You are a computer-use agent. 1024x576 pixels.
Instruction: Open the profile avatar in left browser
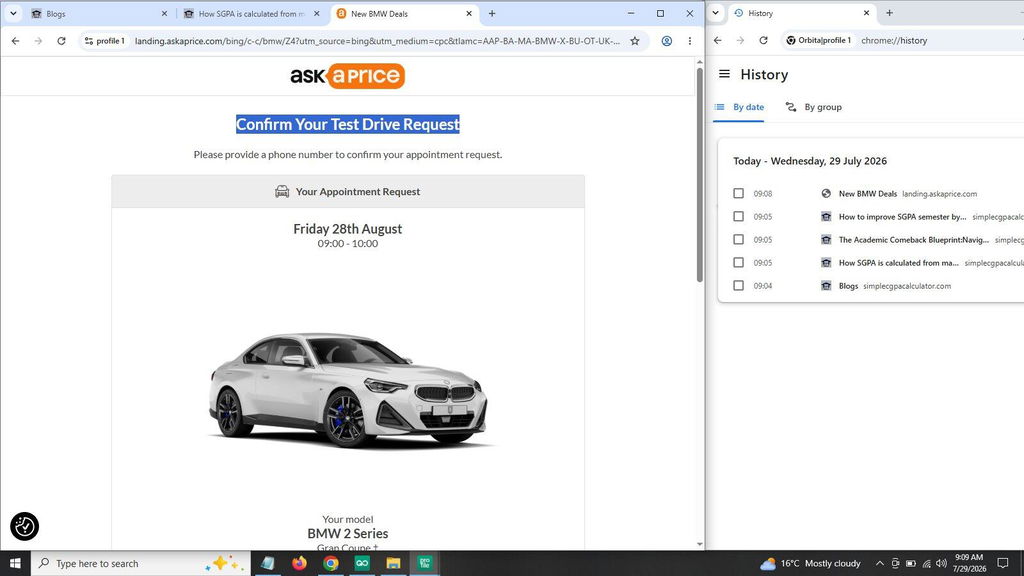667,40
